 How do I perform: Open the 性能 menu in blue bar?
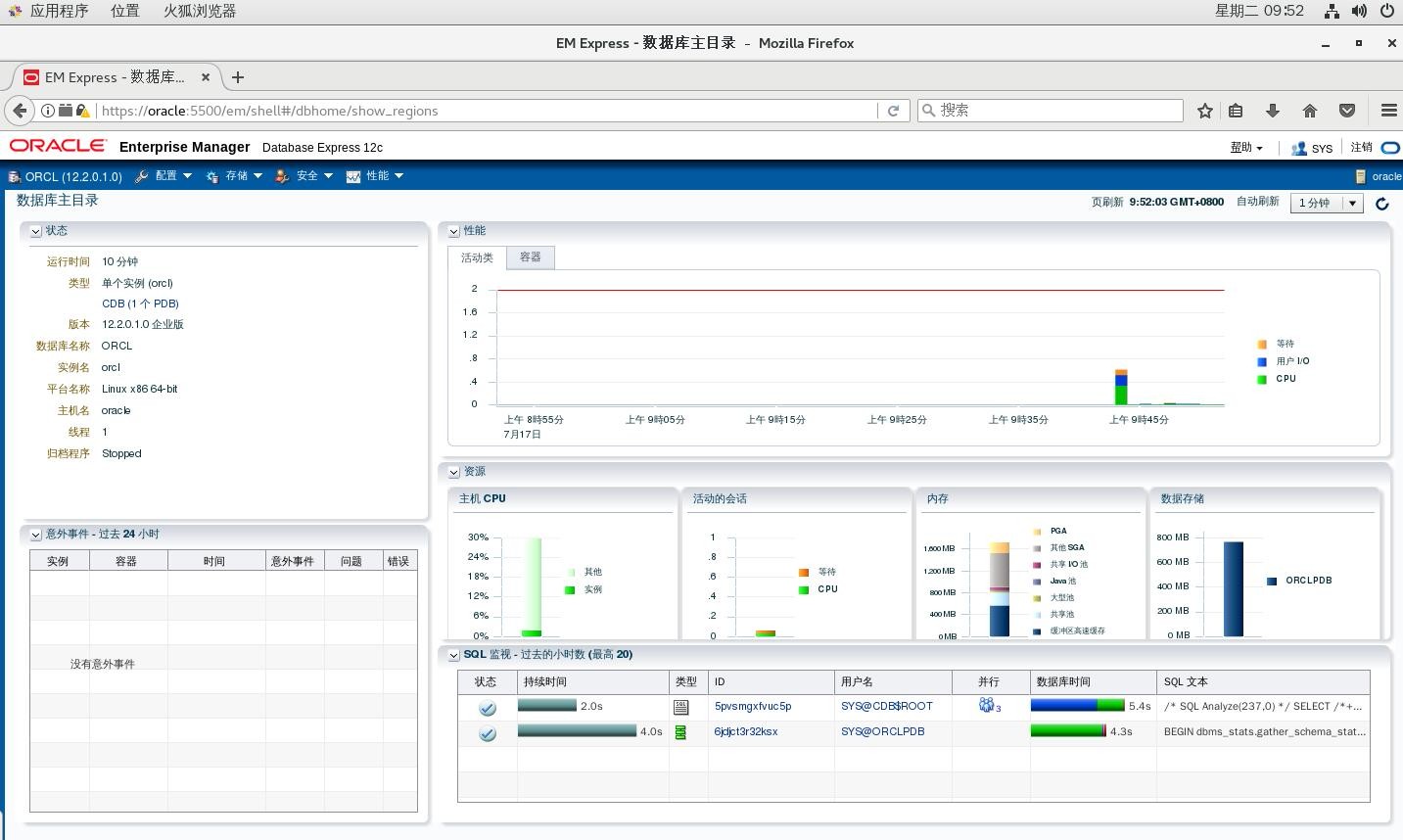tap(375, 176)
